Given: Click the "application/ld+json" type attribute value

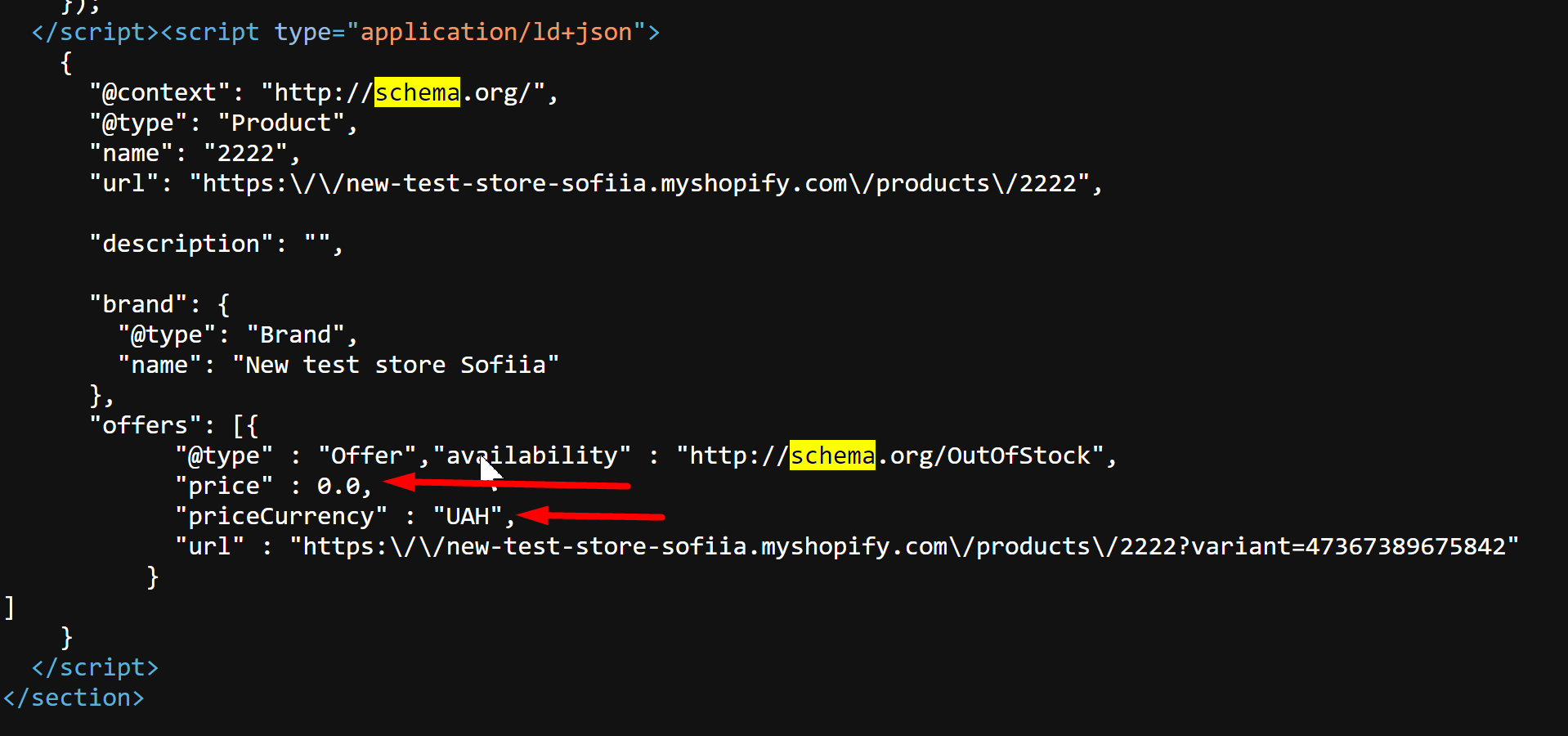Looking at the screenshot, I should [496, 32].
